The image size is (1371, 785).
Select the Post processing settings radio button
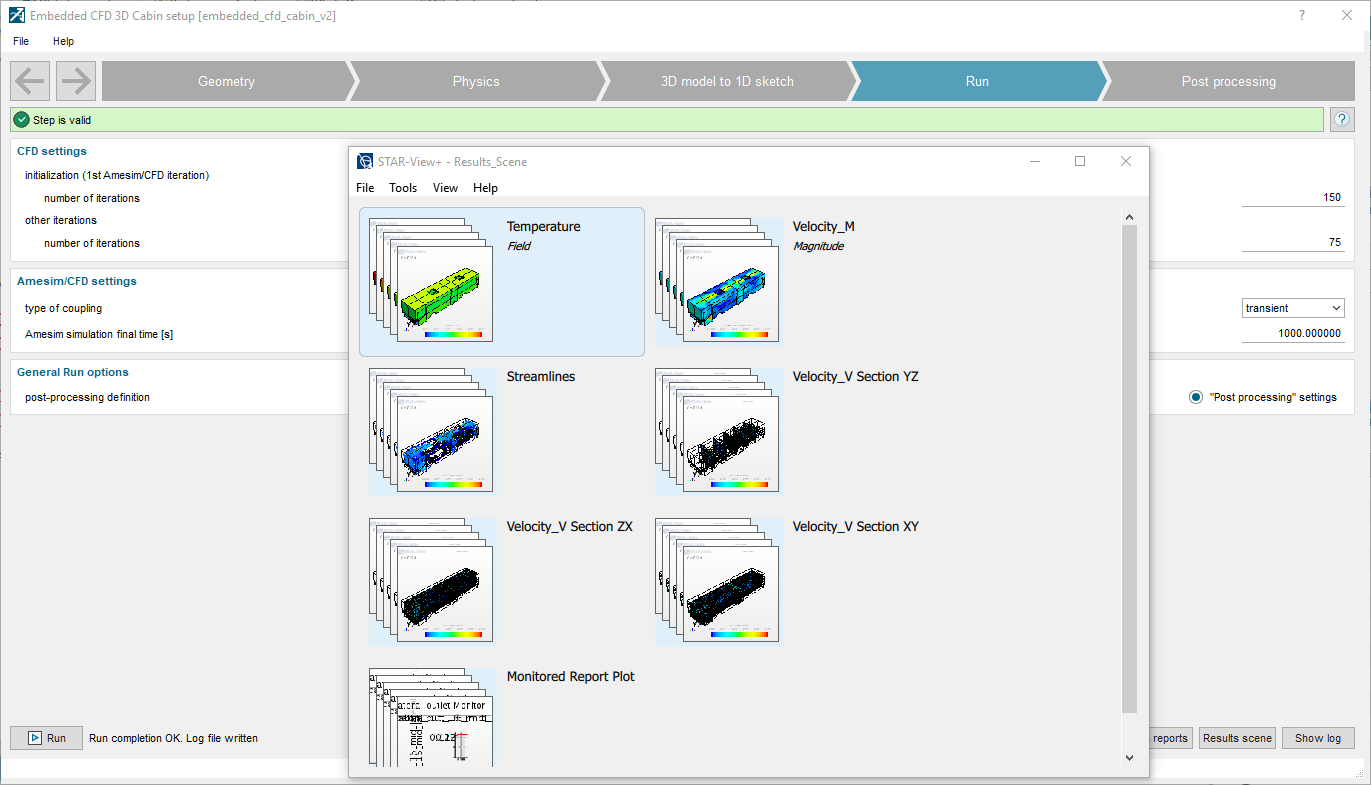(1195, 396)
